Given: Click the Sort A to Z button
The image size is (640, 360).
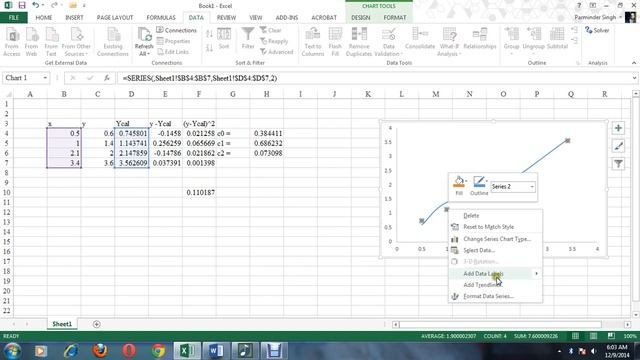Looking at the screenshot, I should click(x=209, y=34).
